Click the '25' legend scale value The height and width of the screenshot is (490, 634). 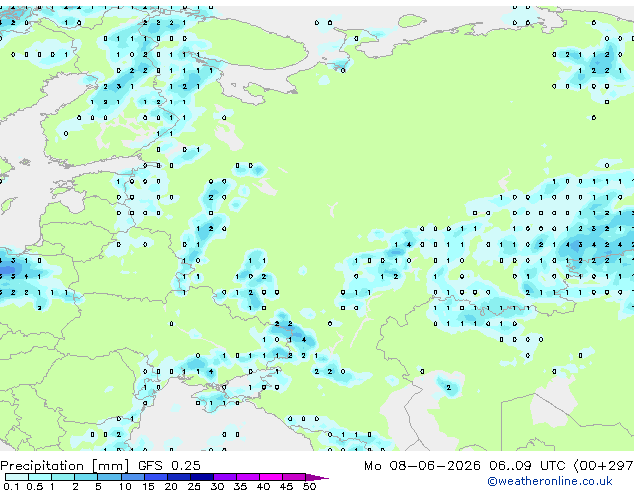(x=194, y=486)
